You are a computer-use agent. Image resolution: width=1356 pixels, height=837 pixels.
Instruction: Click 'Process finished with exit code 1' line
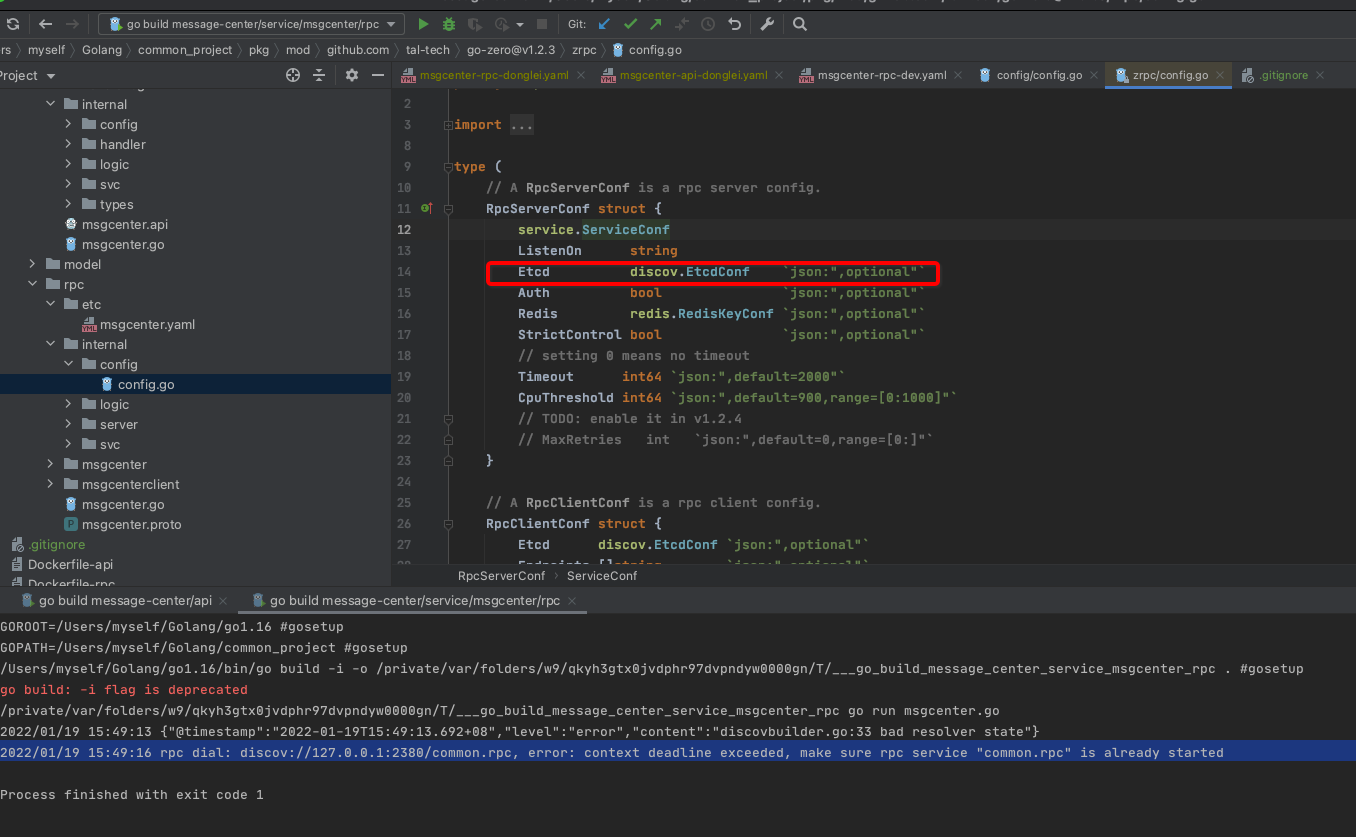[x=132, y=794]
